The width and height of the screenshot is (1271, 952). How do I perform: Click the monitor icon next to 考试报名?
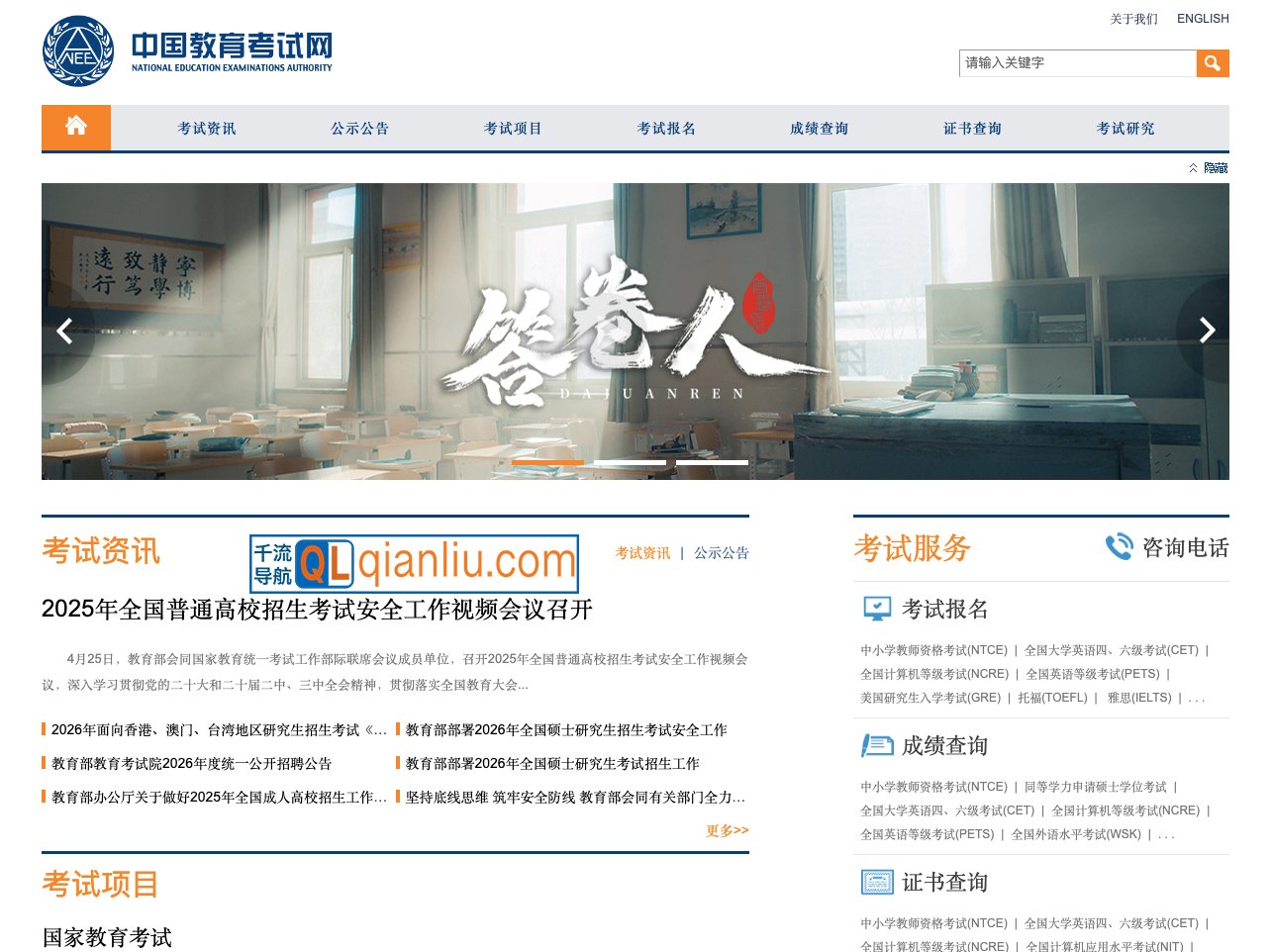click(875, 608)
